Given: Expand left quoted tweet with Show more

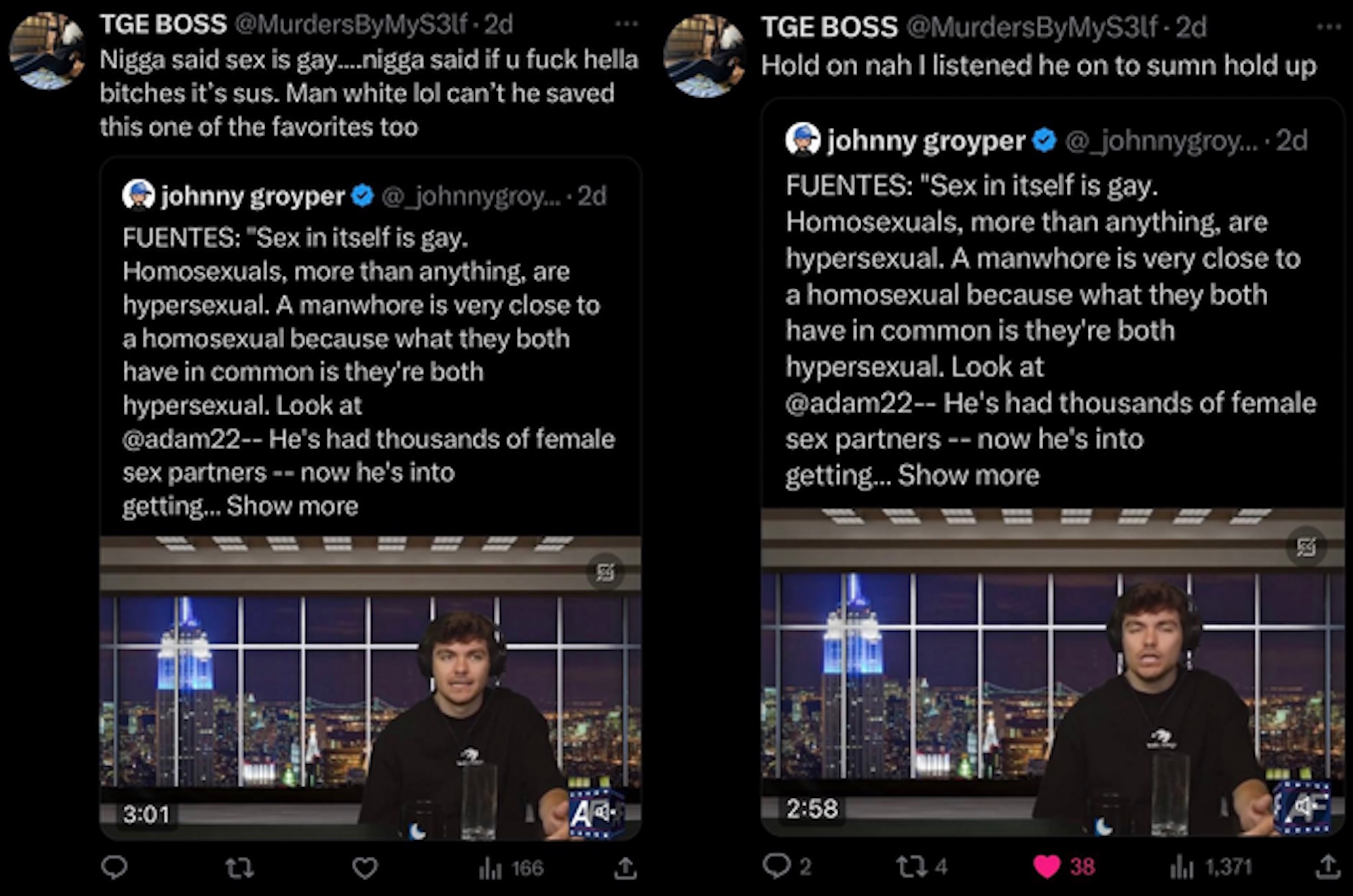Looking at the screenshot, I should point(292,506).
